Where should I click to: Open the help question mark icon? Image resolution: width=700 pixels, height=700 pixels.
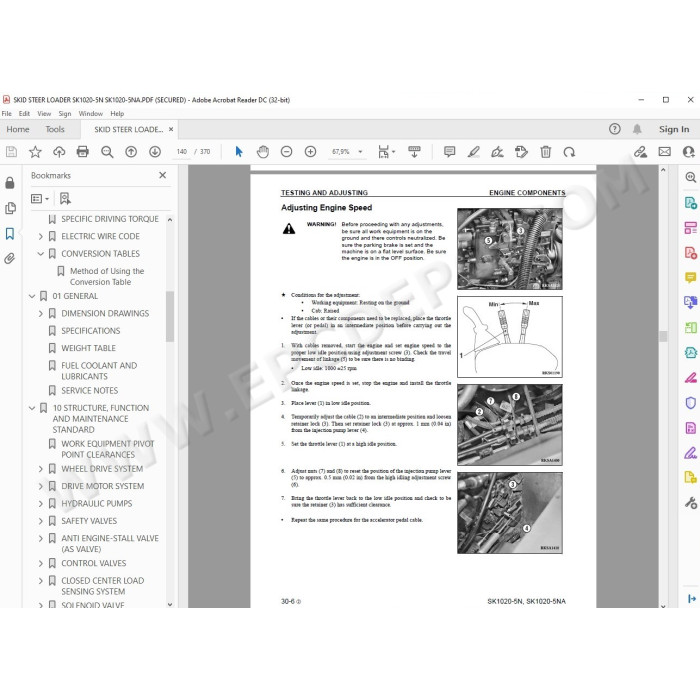click(x=615, y=129)
